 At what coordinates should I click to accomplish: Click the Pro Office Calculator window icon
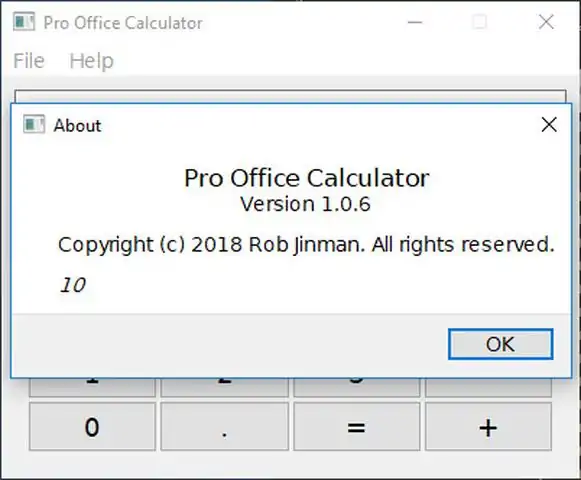point(24,21)
